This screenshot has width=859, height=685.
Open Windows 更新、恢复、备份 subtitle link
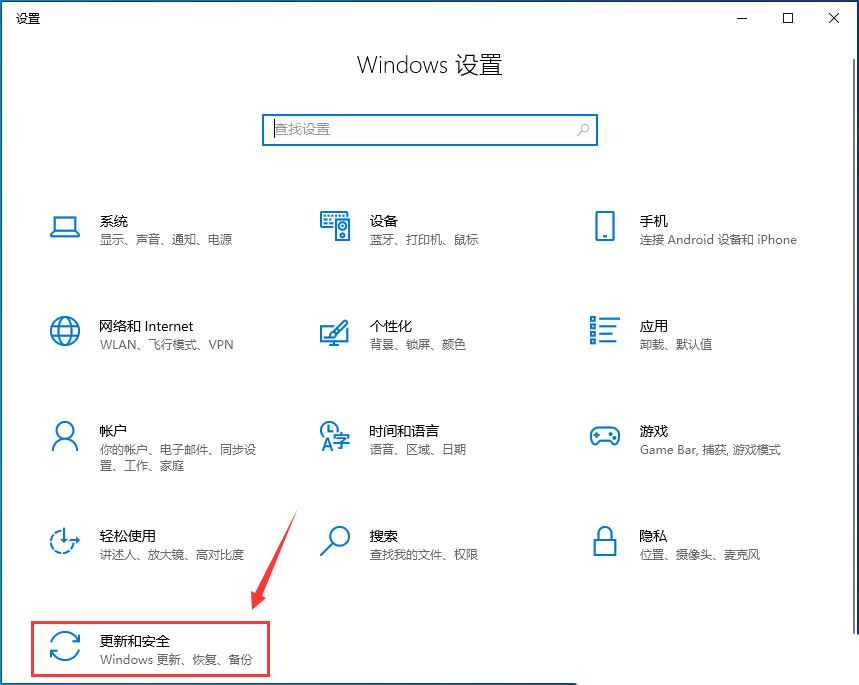(x=175, y=660)
